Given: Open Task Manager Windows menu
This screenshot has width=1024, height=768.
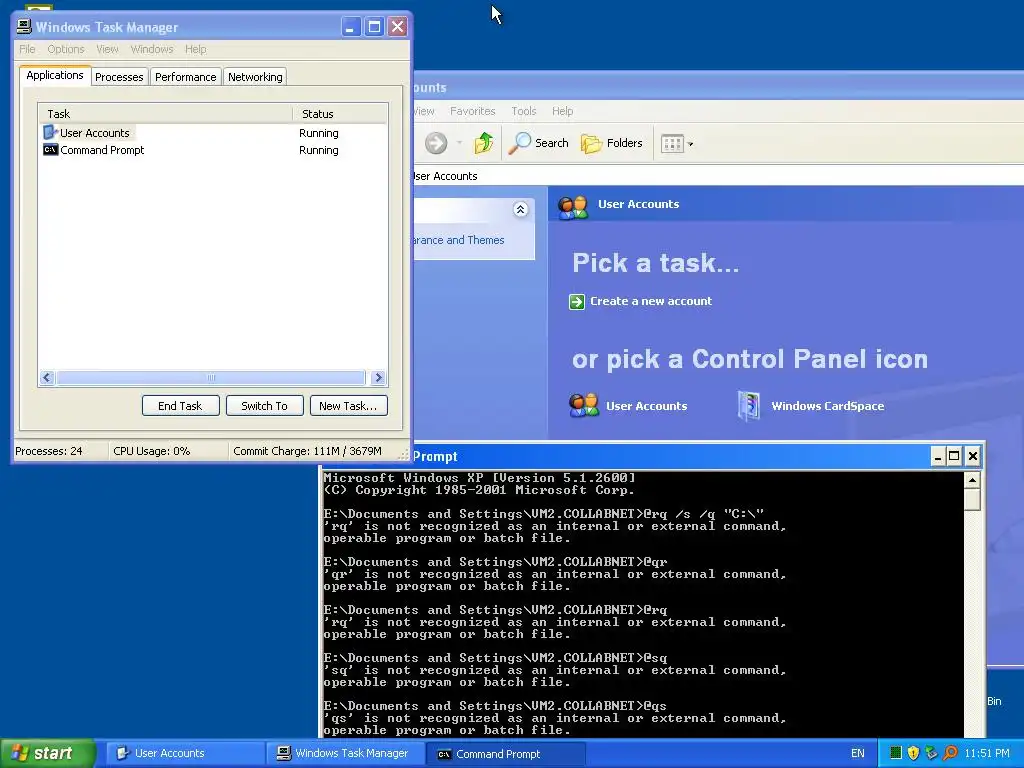Looking at the screenshot, I should point(152,49).
